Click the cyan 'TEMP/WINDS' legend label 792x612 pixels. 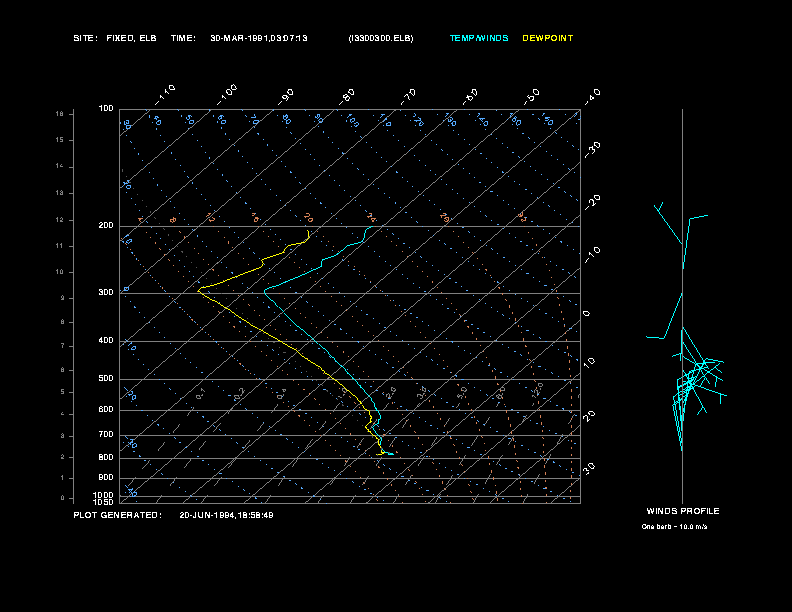[479, 38]
